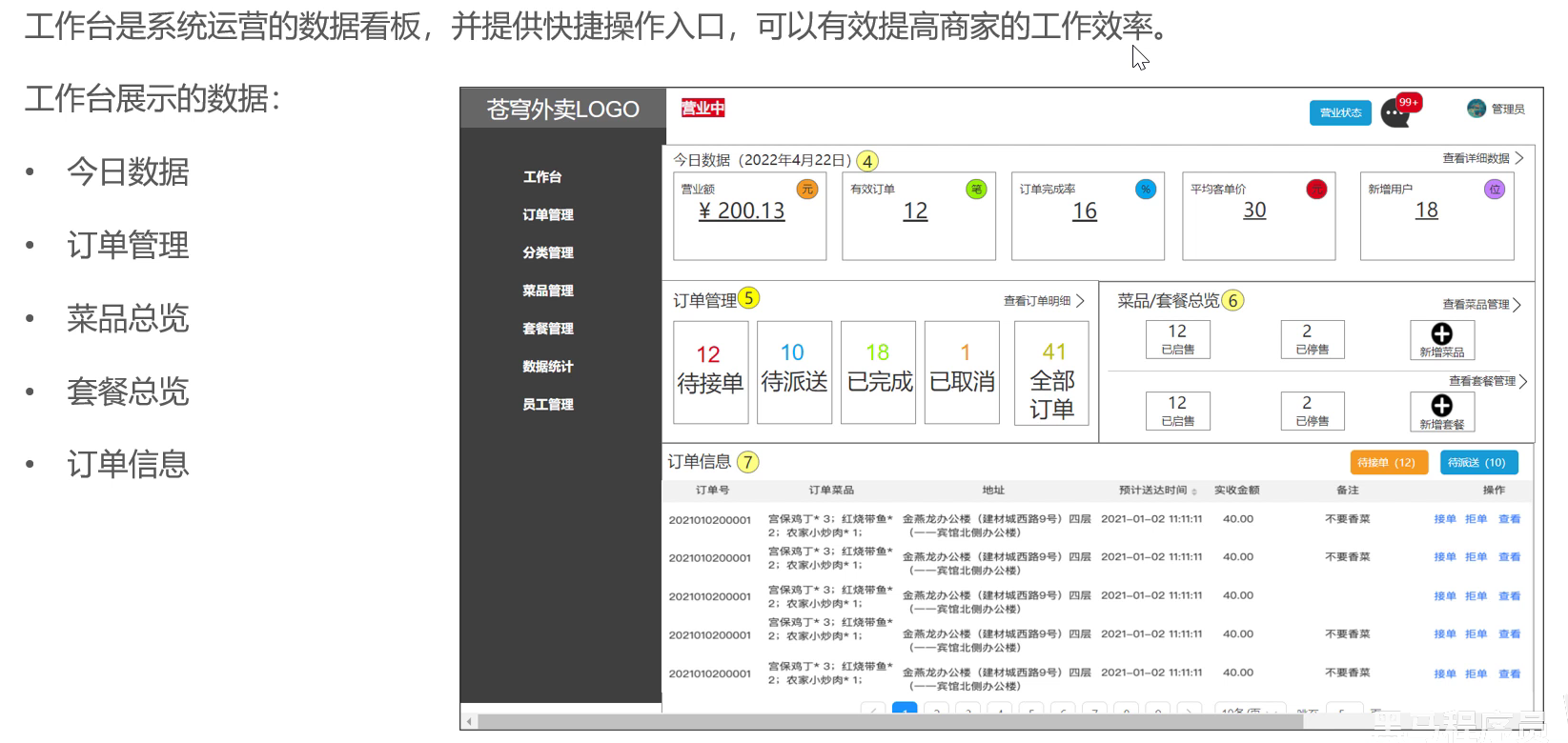Expand 查看菜品管理 arrow
Image resolution: width=1568 pixels, height=743 pixels.
click(1517, 305)
